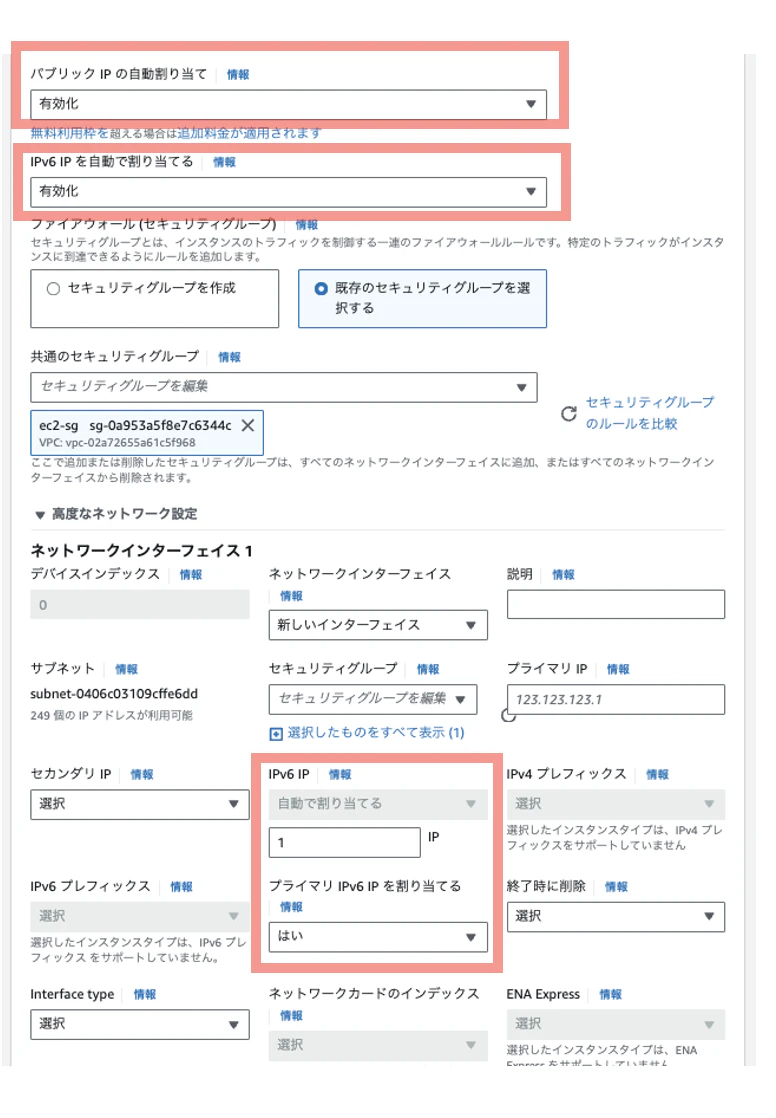Click 情報 link beside IPv6 IP label
The height and width of the screenshot is (1118, 776).
click(x=340, y=775)
